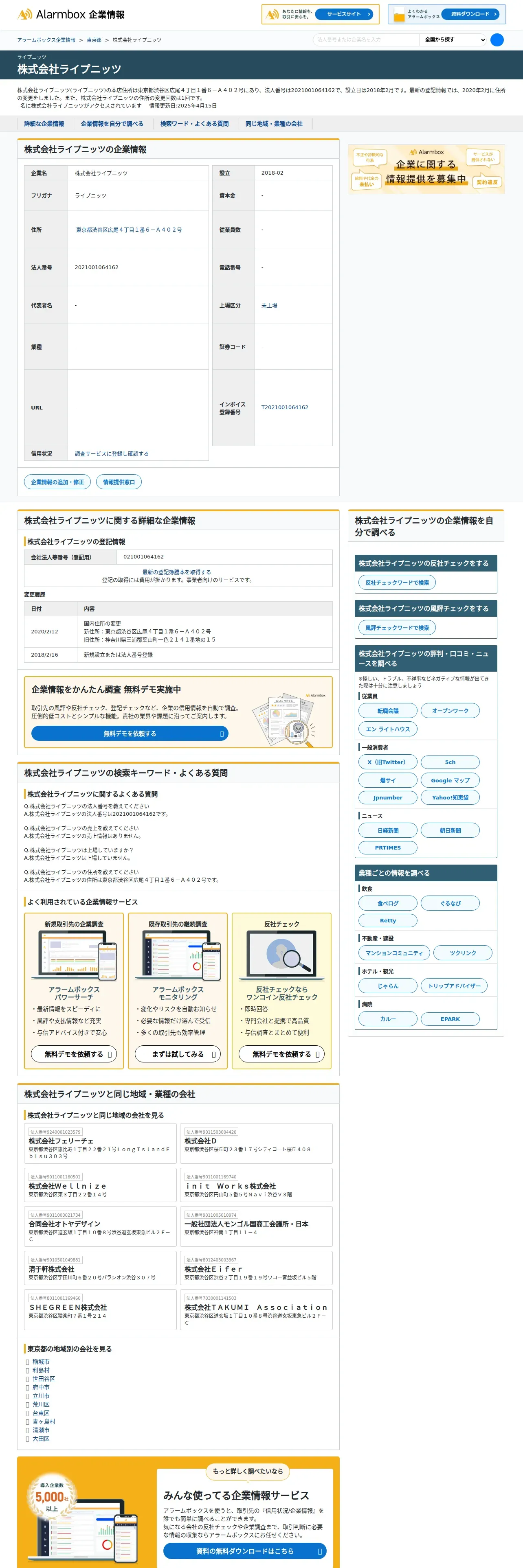This screenshot has height=1568, width=523.
Task: Open the 世田谷区 area link
Action: (44, 1379)
